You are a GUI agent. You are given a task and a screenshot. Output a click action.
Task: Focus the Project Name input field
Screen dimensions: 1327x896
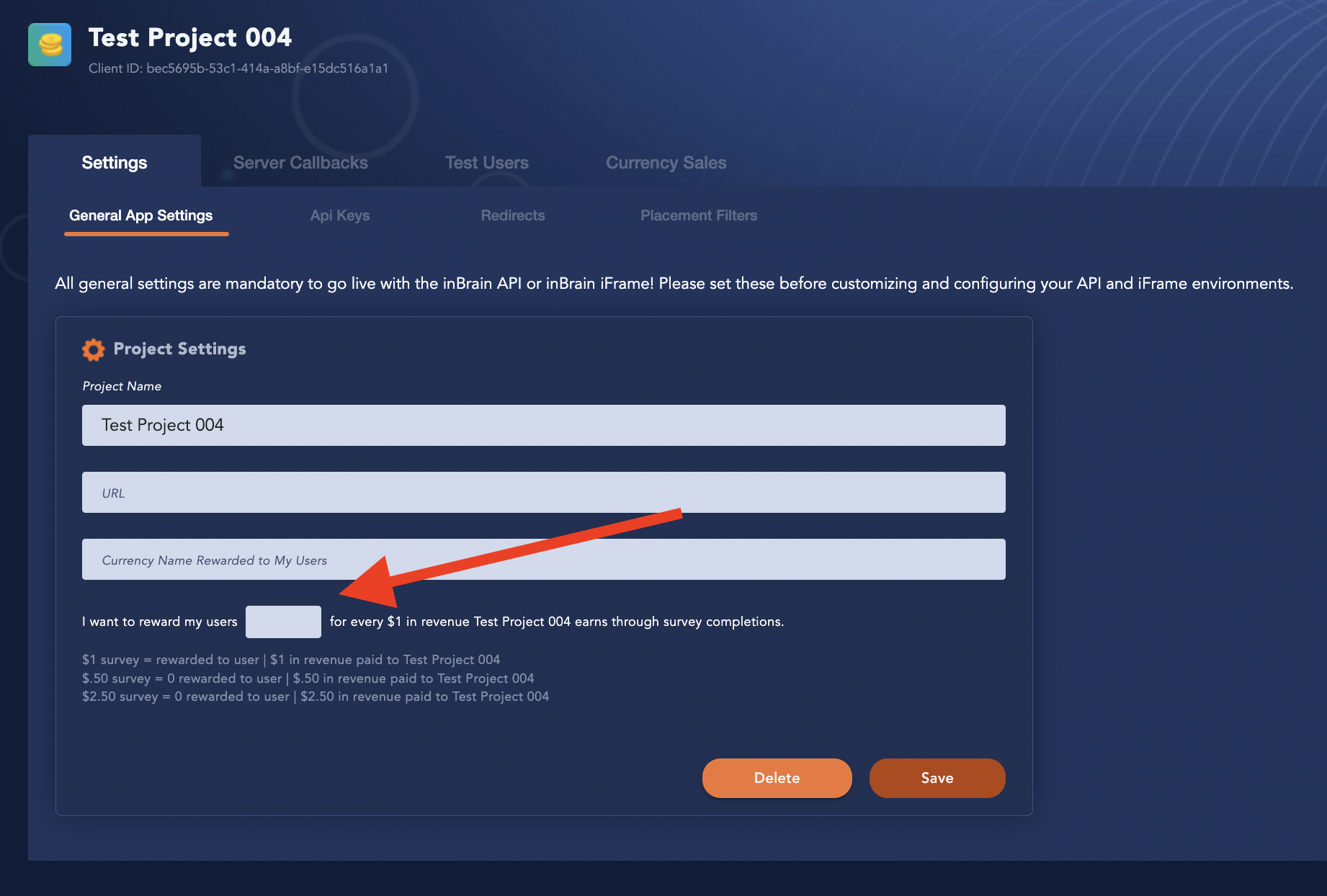[x=544, y=425]
